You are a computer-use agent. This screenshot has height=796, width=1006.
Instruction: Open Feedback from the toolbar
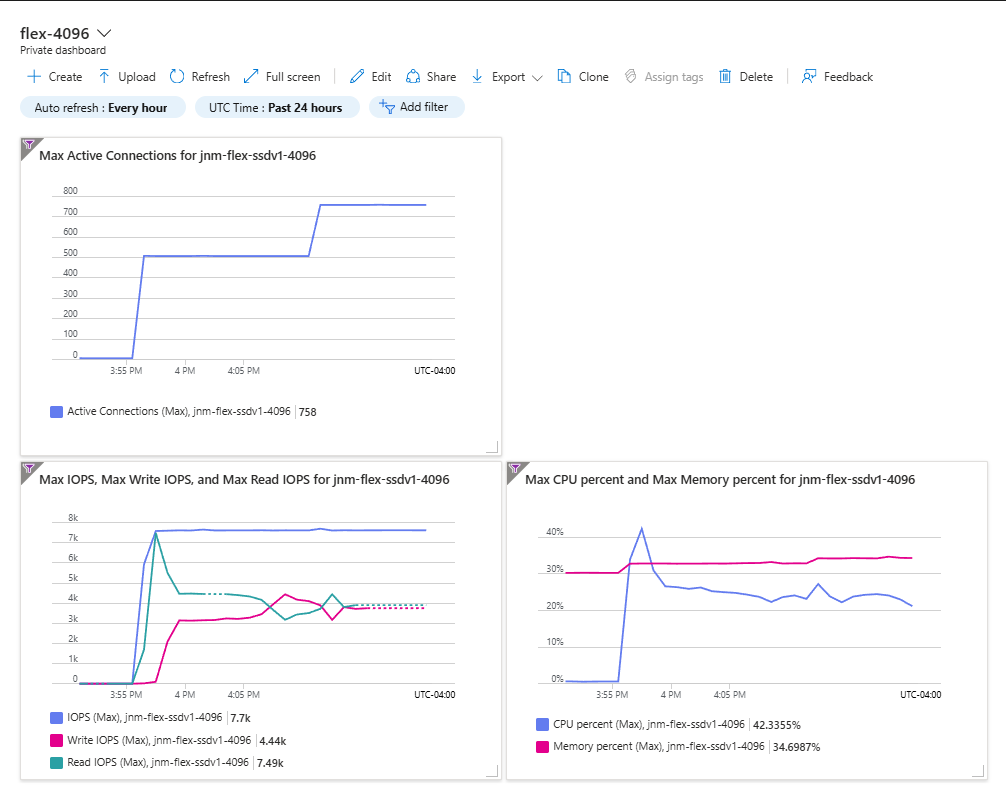[x=837, y=77]
